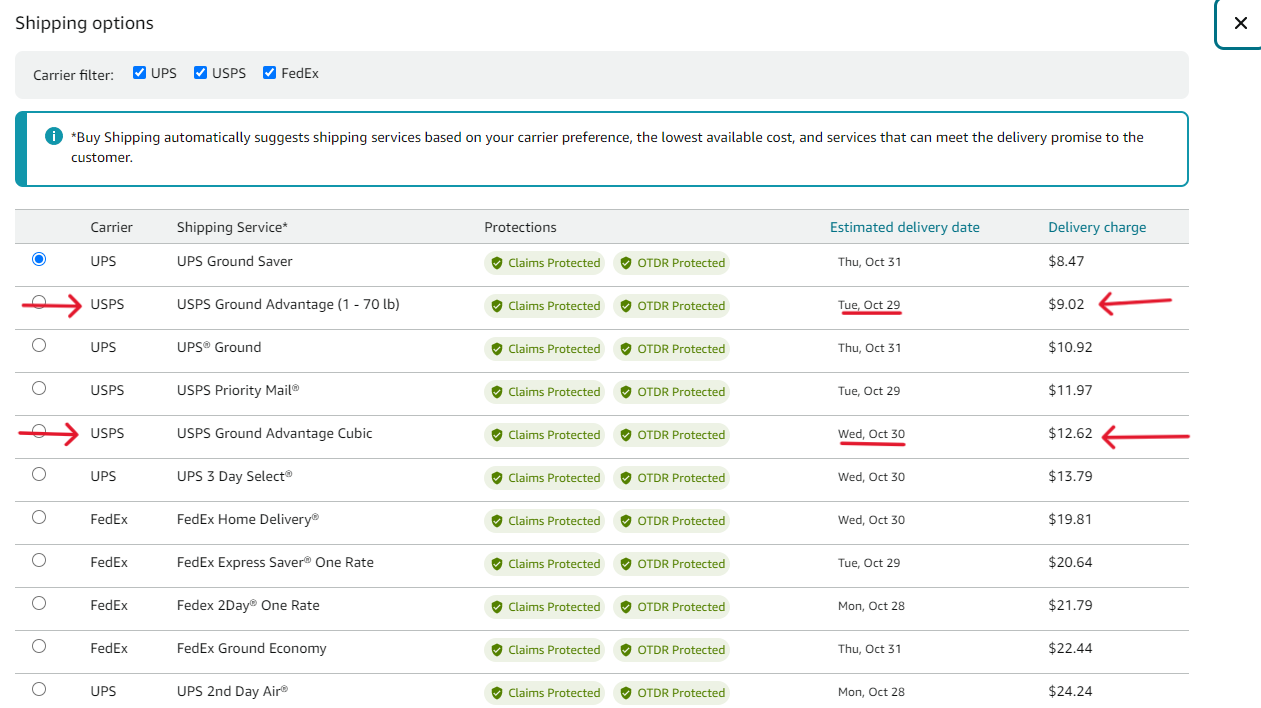Close the Shipping options dialog
The width and height of the screenshot is (1261, 708).
1240,23
